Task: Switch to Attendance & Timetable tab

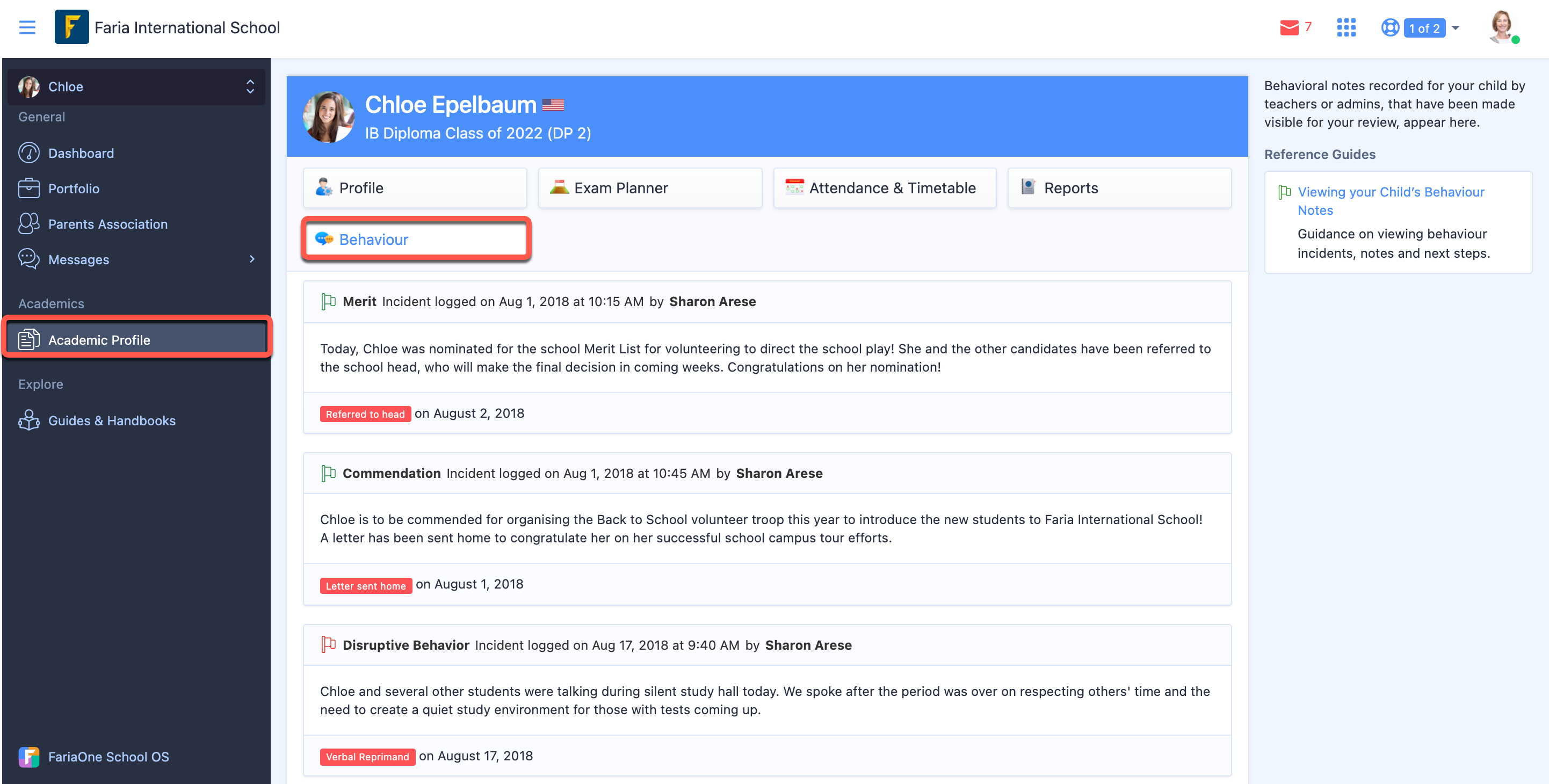Action: (x=885, y=188)
